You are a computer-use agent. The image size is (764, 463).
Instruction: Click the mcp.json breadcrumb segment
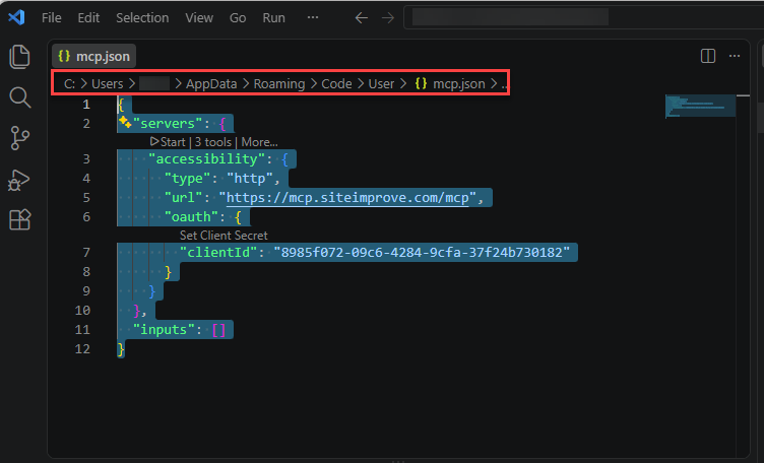coord(450,84)
